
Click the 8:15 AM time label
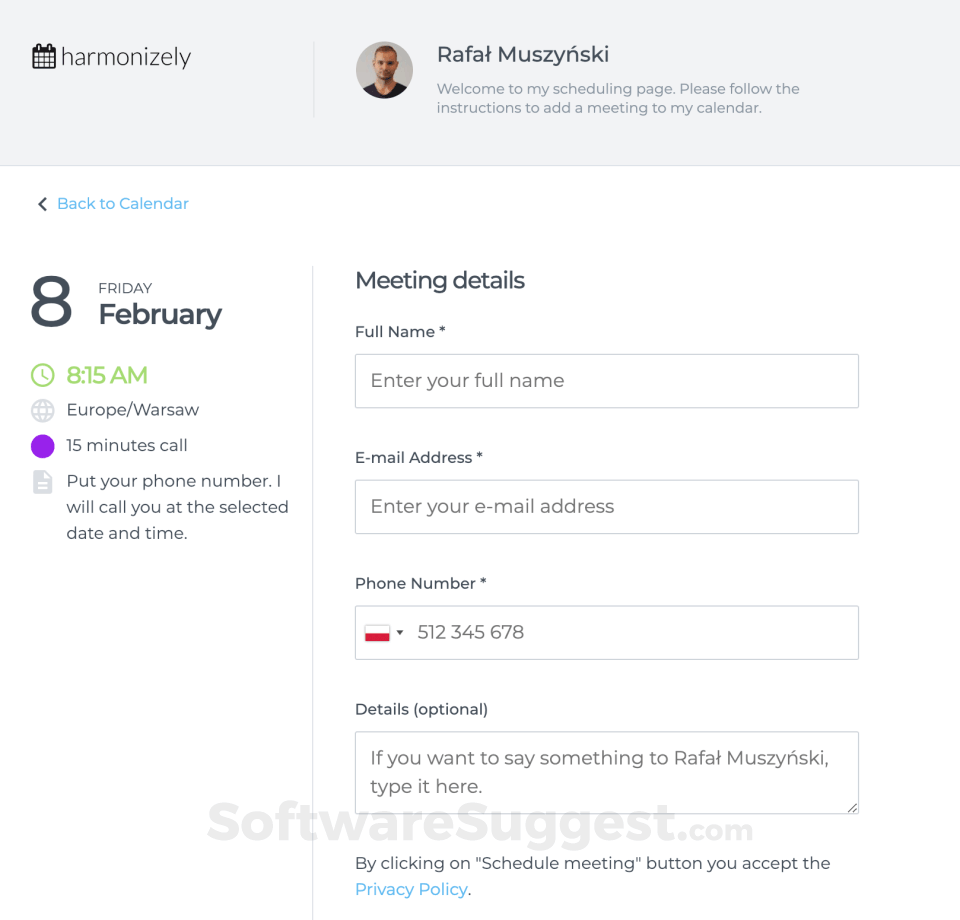click(x=107, y=375)
